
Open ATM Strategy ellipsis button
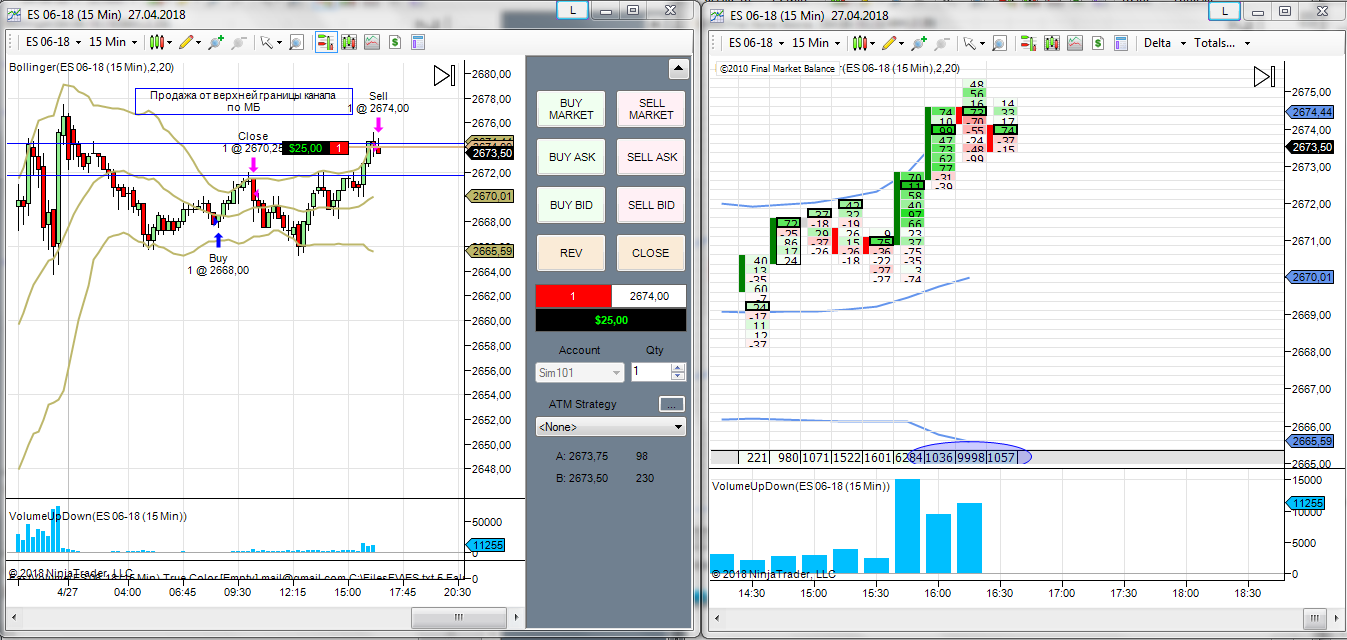[672, 404]
